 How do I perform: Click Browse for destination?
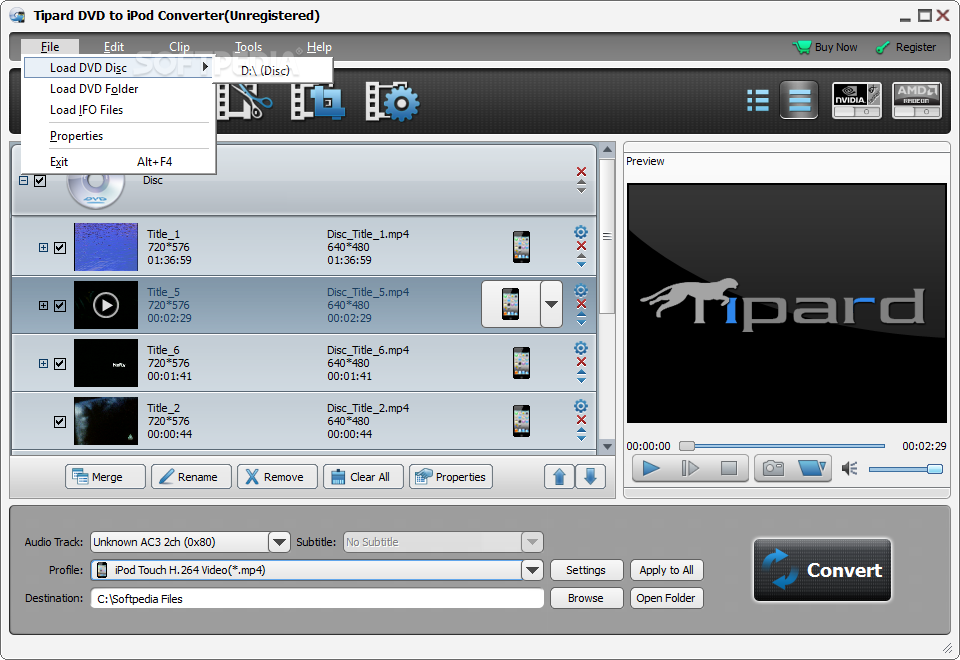[586, 598]
